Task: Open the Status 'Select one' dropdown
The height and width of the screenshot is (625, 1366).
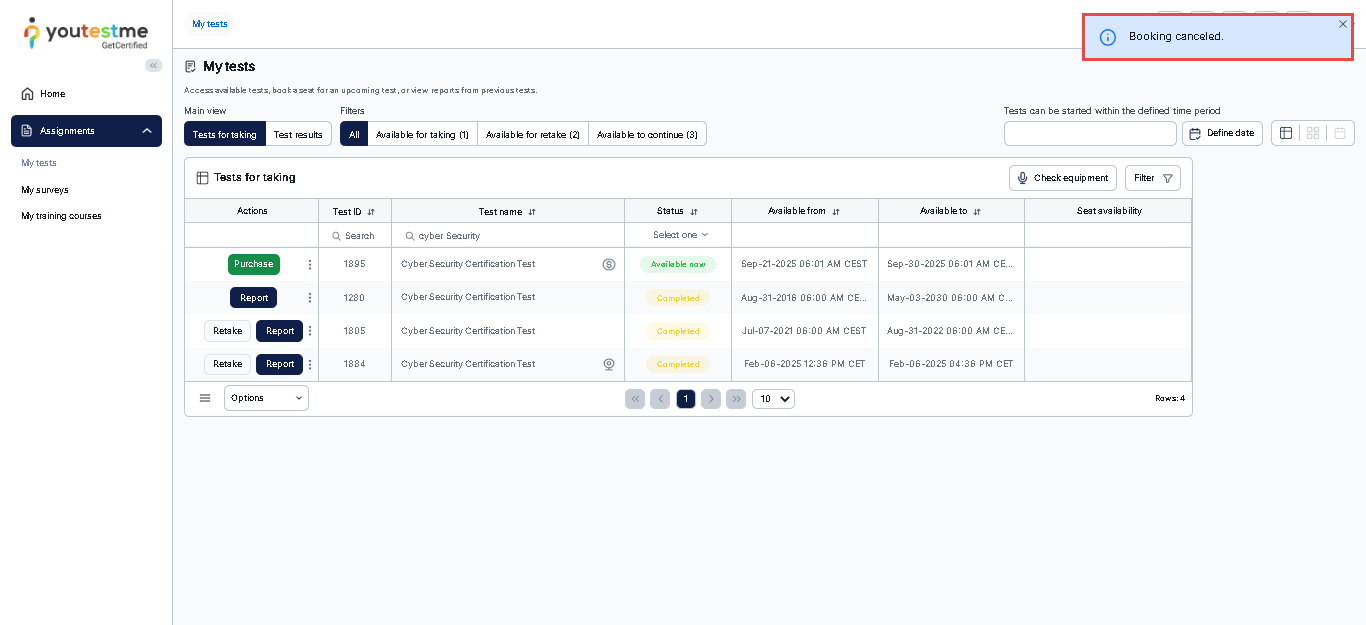Action: [680, 235]
